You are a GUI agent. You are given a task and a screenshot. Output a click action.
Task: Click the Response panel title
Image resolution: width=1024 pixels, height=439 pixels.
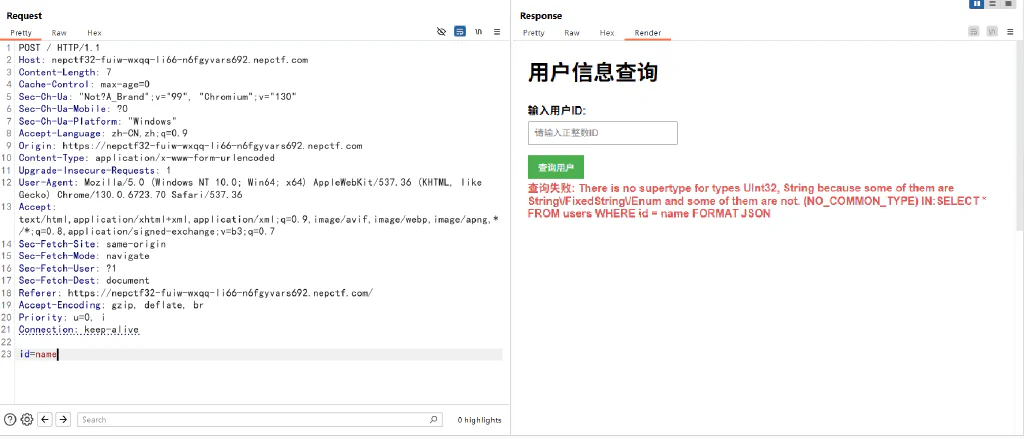(x=541, y=16)
